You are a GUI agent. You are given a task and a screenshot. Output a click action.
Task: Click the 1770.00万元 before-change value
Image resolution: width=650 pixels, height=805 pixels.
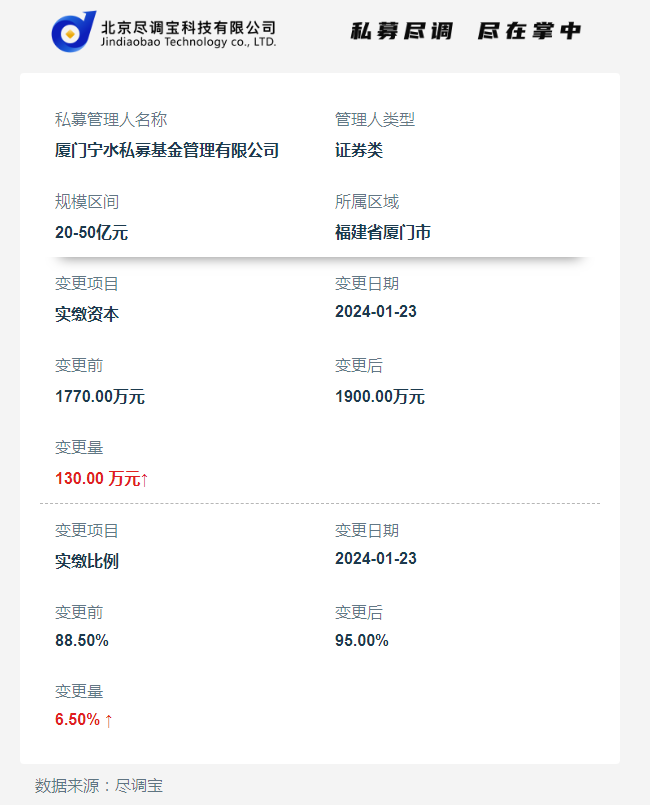click(100, 396)
